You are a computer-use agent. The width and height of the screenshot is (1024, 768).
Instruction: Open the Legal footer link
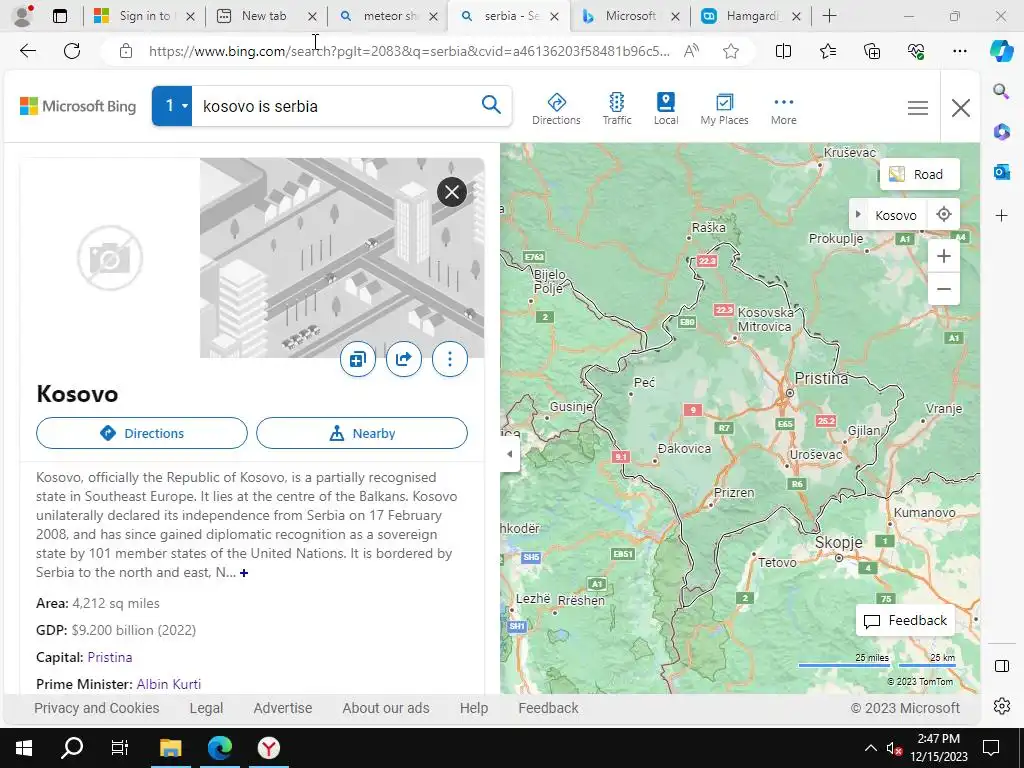coord(206,708)
